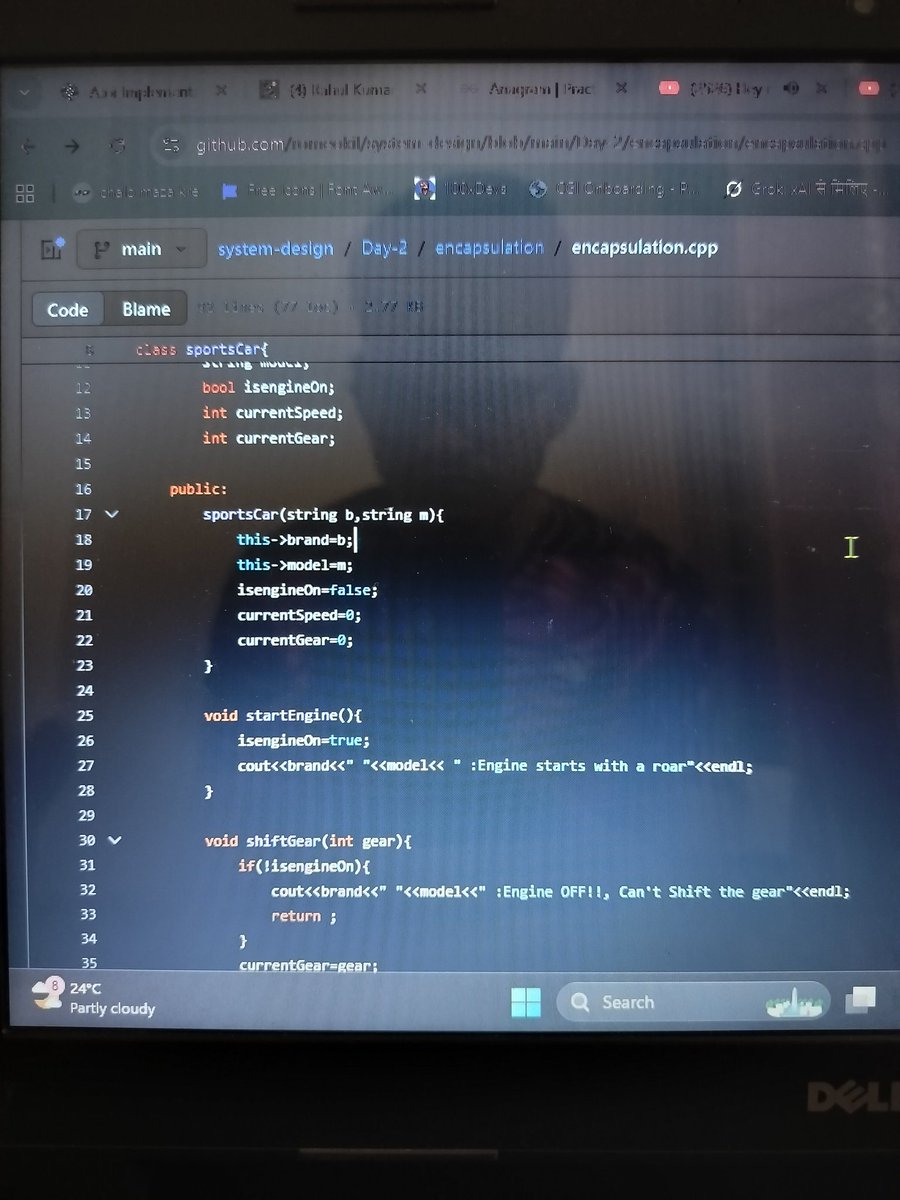Select the Code view tab
The height and width of the screenshot is (1200, 900).
[68, 310]
